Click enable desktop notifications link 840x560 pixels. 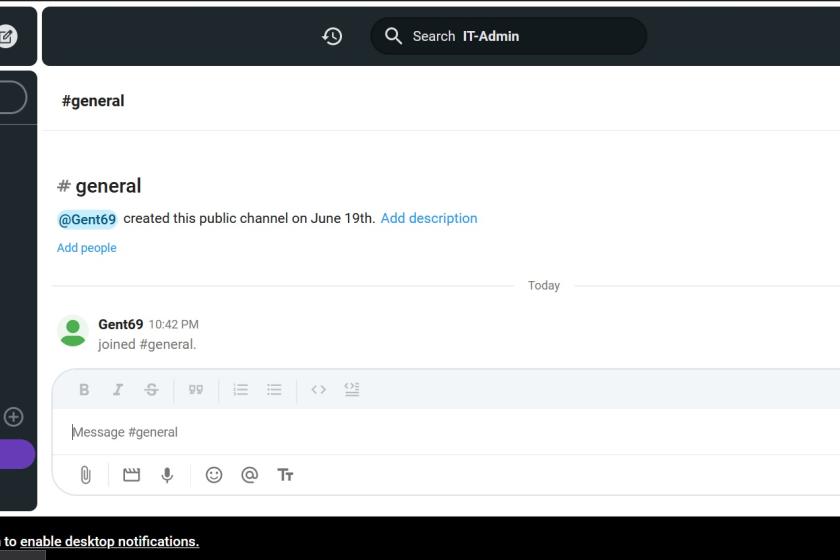coord(110,541)
